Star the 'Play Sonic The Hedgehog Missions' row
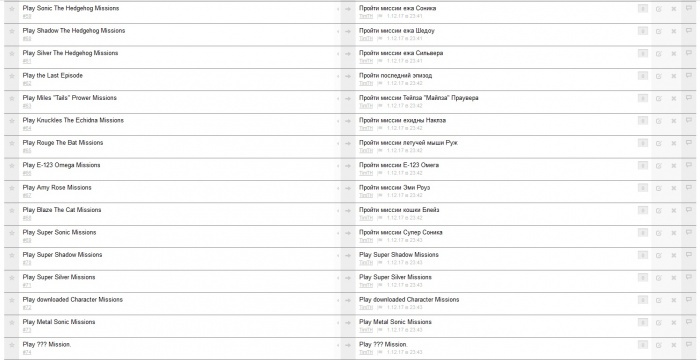Image resolution: width=700 pixels, height=360 pixels. pyautogui.click(x=12, y=9)
